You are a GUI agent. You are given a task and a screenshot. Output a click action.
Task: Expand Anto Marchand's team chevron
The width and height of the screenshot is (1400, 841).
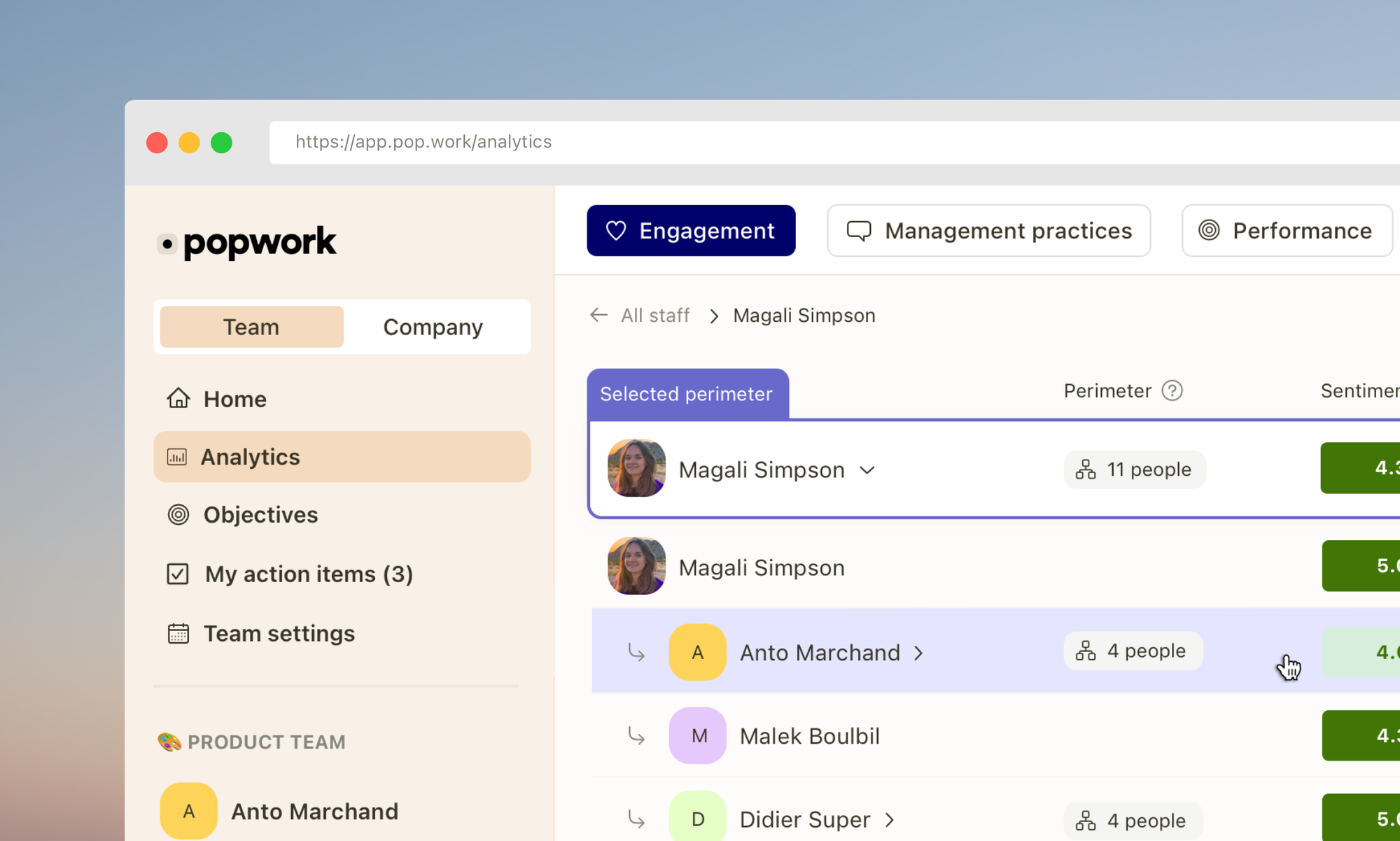click(918, 653)
